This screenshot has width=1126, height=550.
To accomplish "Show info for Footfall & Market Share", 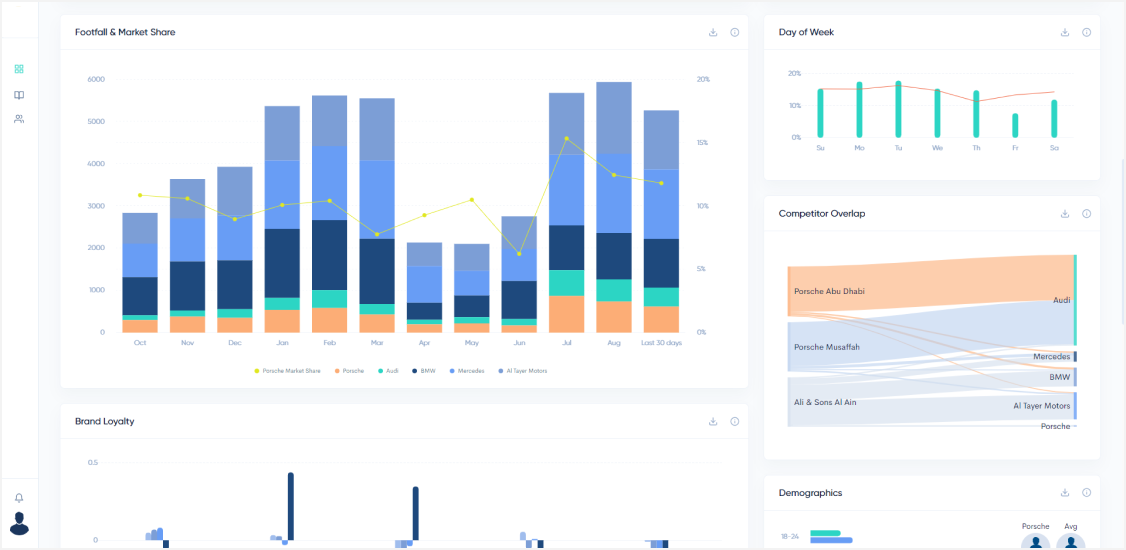I will point(735,32).
